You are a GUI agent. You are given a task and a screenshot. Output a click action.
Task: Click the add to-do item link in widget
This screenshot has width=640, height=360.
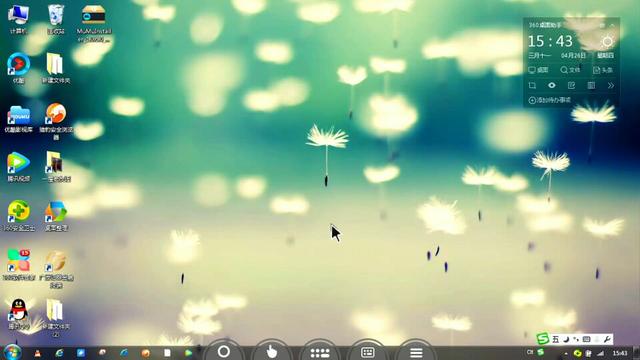pos(550,100)
